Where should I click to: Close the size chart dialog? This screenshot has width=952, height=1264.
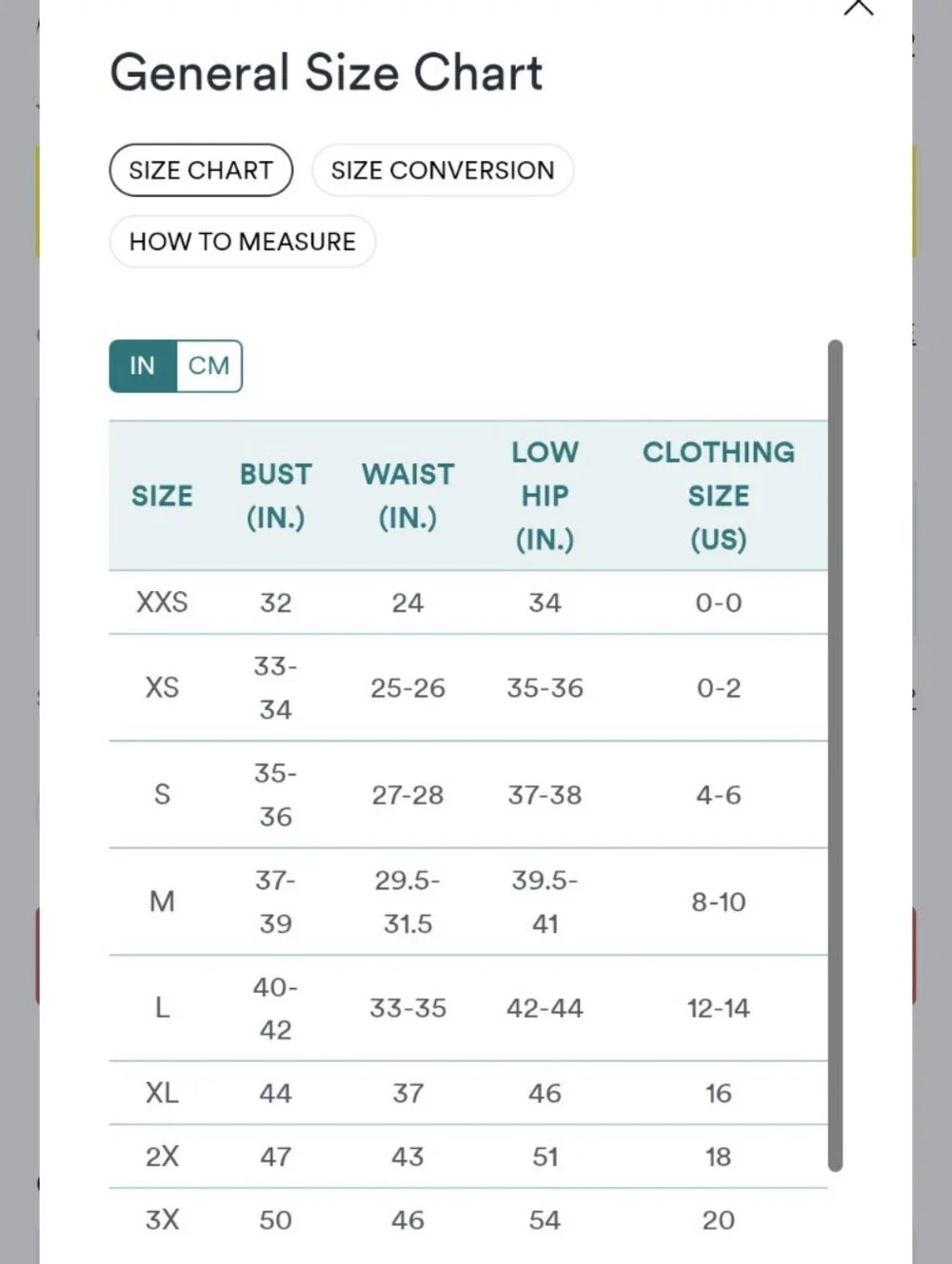pyautogui.click(x=859, y=6)
